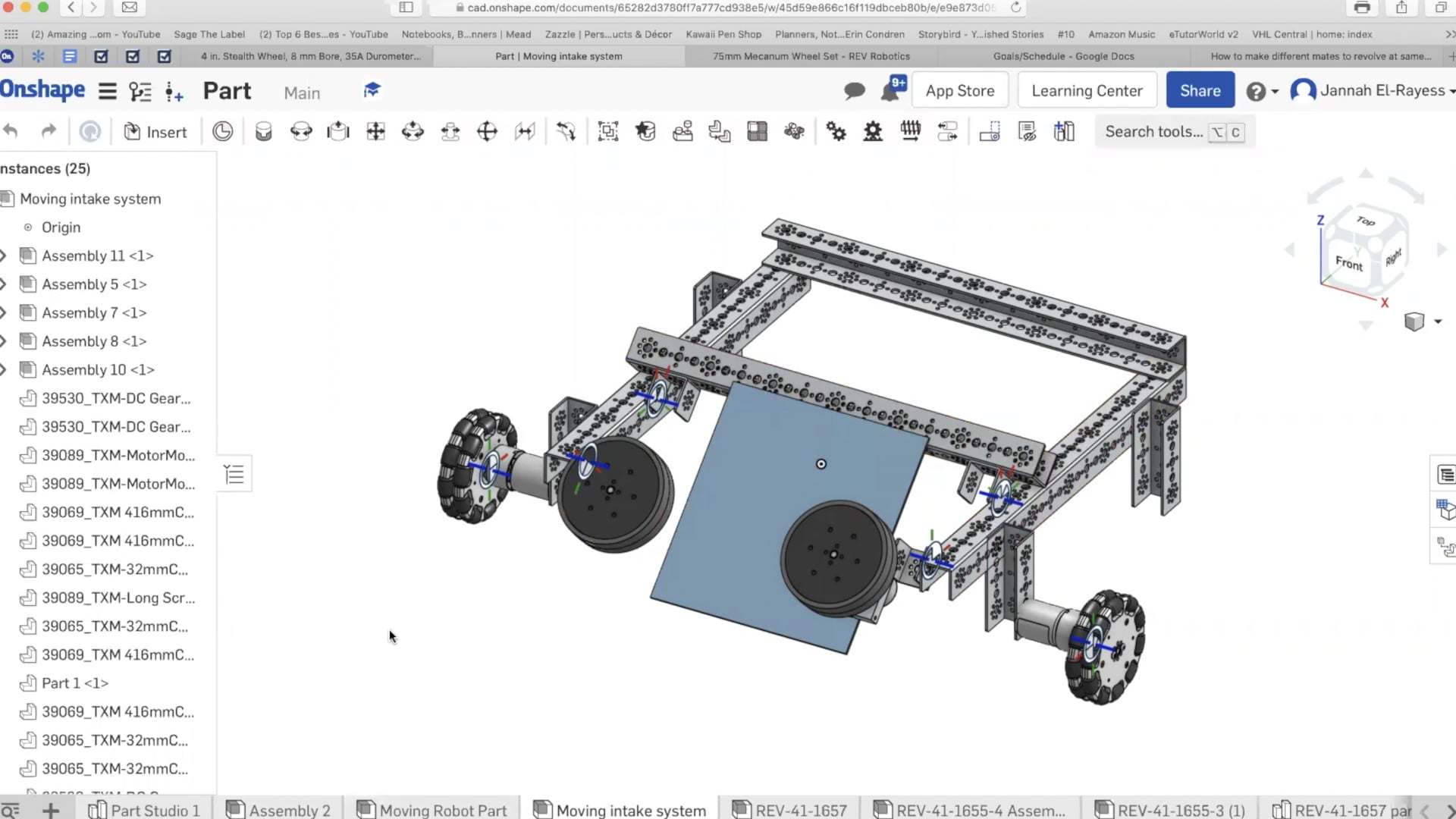
Task: Select the Slider mate tool
Action: (x=338, y=130)
